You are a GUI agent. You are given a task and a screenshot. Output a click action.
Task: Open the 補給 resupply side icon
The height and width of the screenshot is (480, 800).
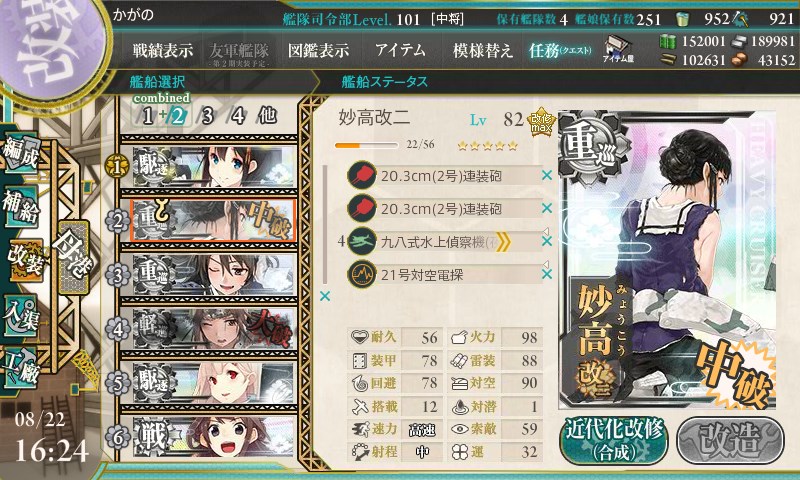coord(21,206)
